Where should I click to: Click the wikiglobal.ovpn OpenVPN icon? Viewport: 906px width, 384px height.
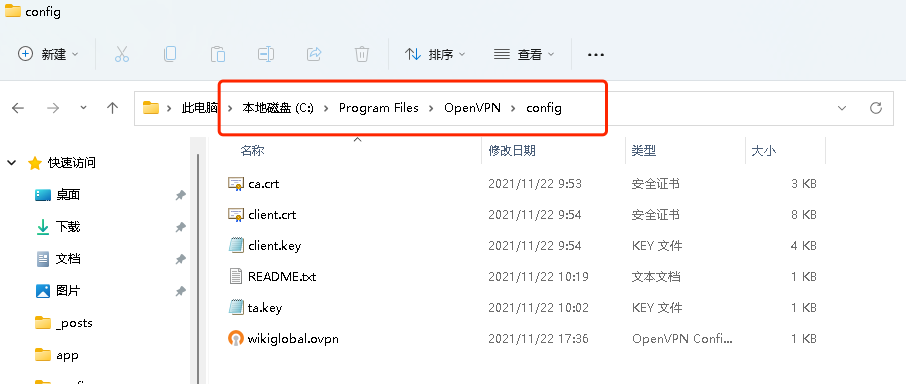point(236,338)
